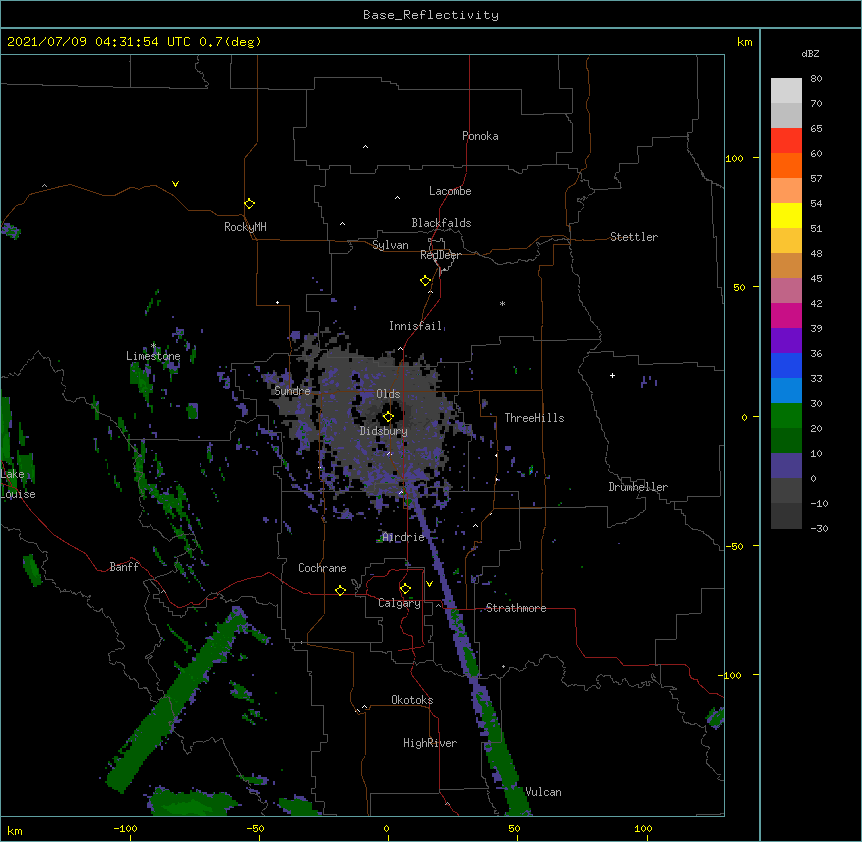Click the -50 tick on right vertical axis
The image size is (862, 842).
point(734,546)
